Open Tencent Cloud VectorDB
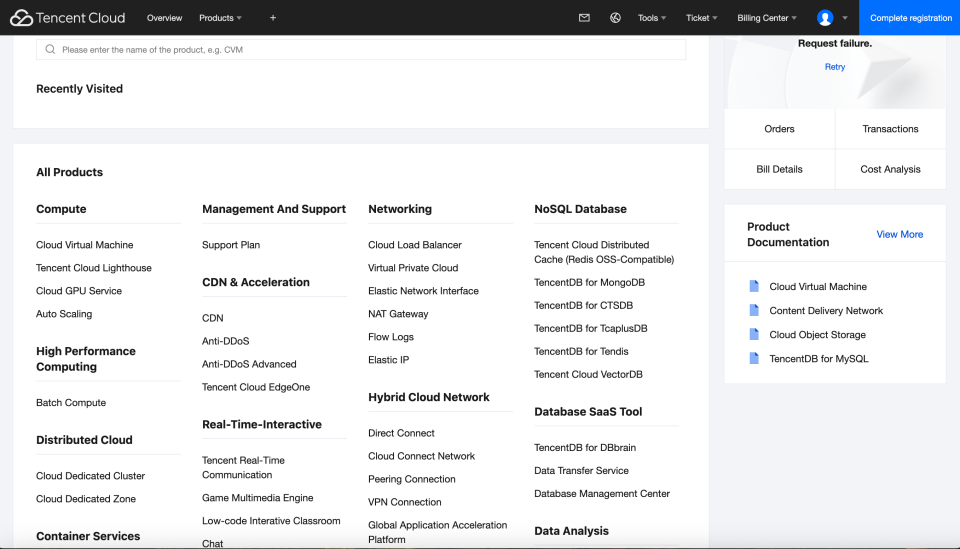 coord(588,375)
